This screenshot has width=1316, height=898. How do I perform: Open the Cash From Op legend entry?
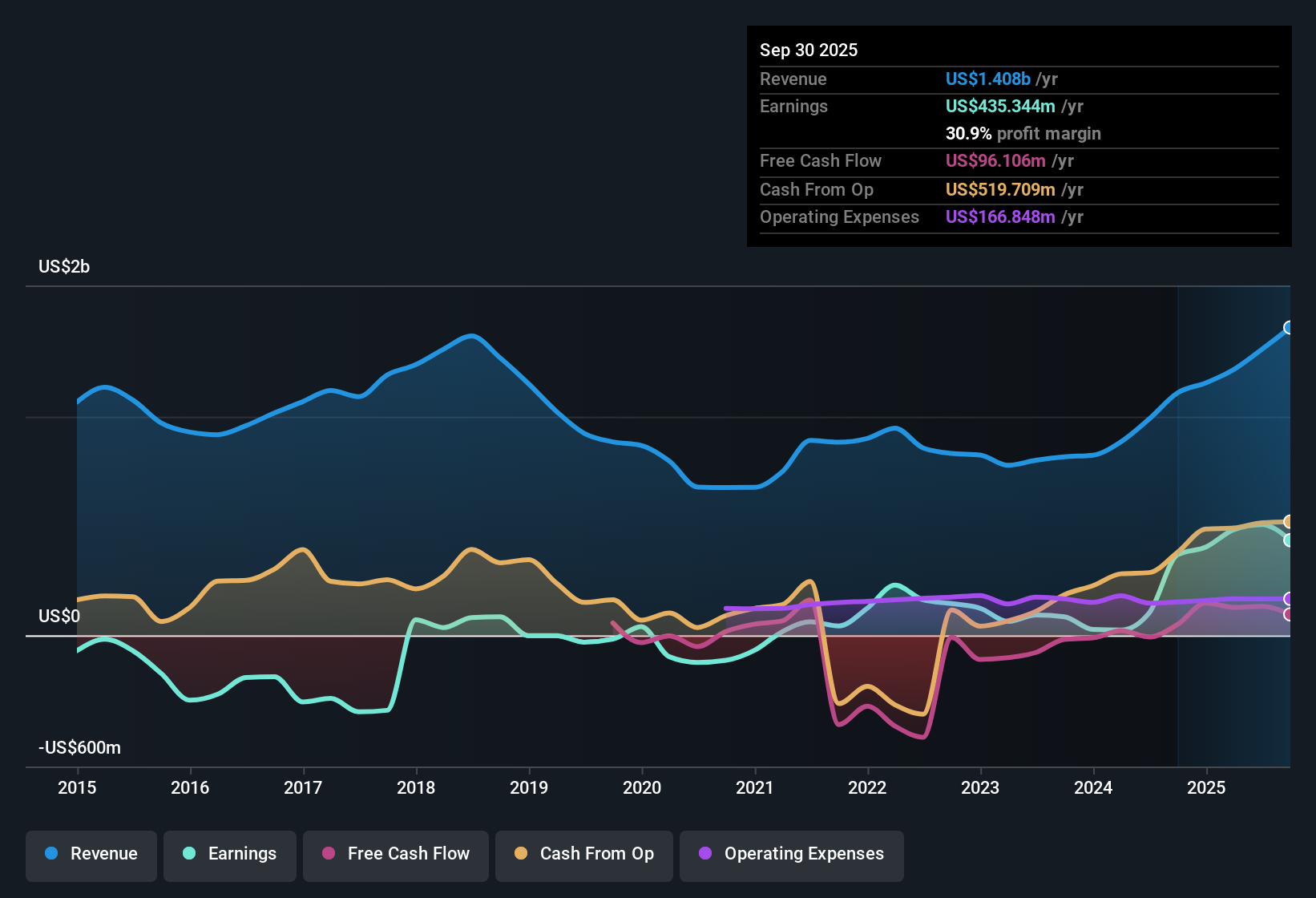coord(583,854)
